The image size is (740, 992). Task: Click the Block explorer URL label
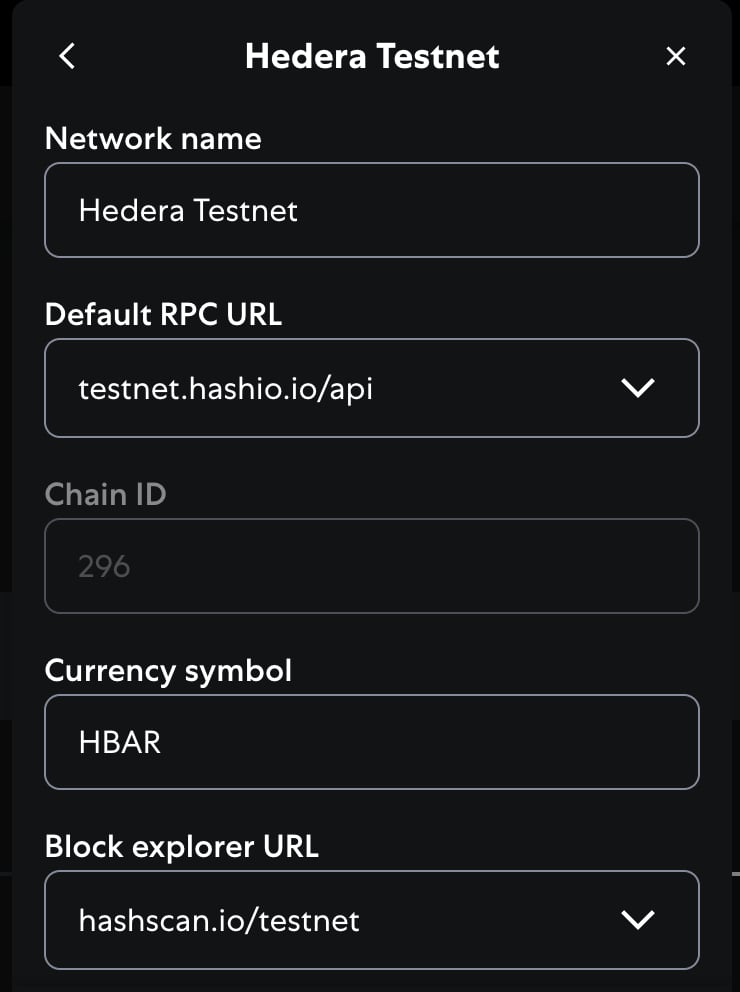182,846
